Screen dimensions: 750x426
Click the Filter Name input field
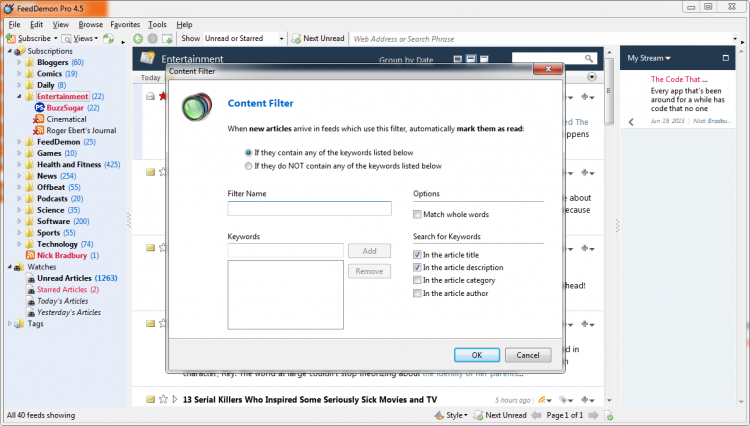click(309, 208)
